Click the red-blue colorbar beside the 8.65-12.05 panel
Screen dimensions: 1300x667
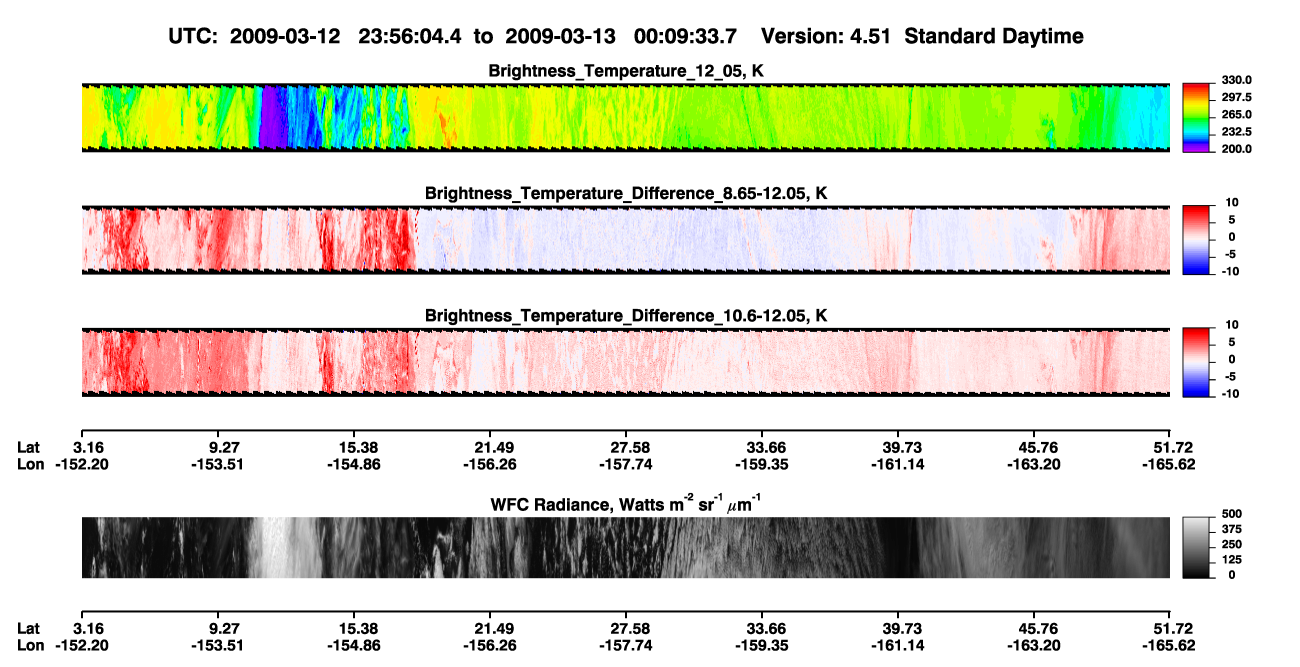(x=1197, y=240)
